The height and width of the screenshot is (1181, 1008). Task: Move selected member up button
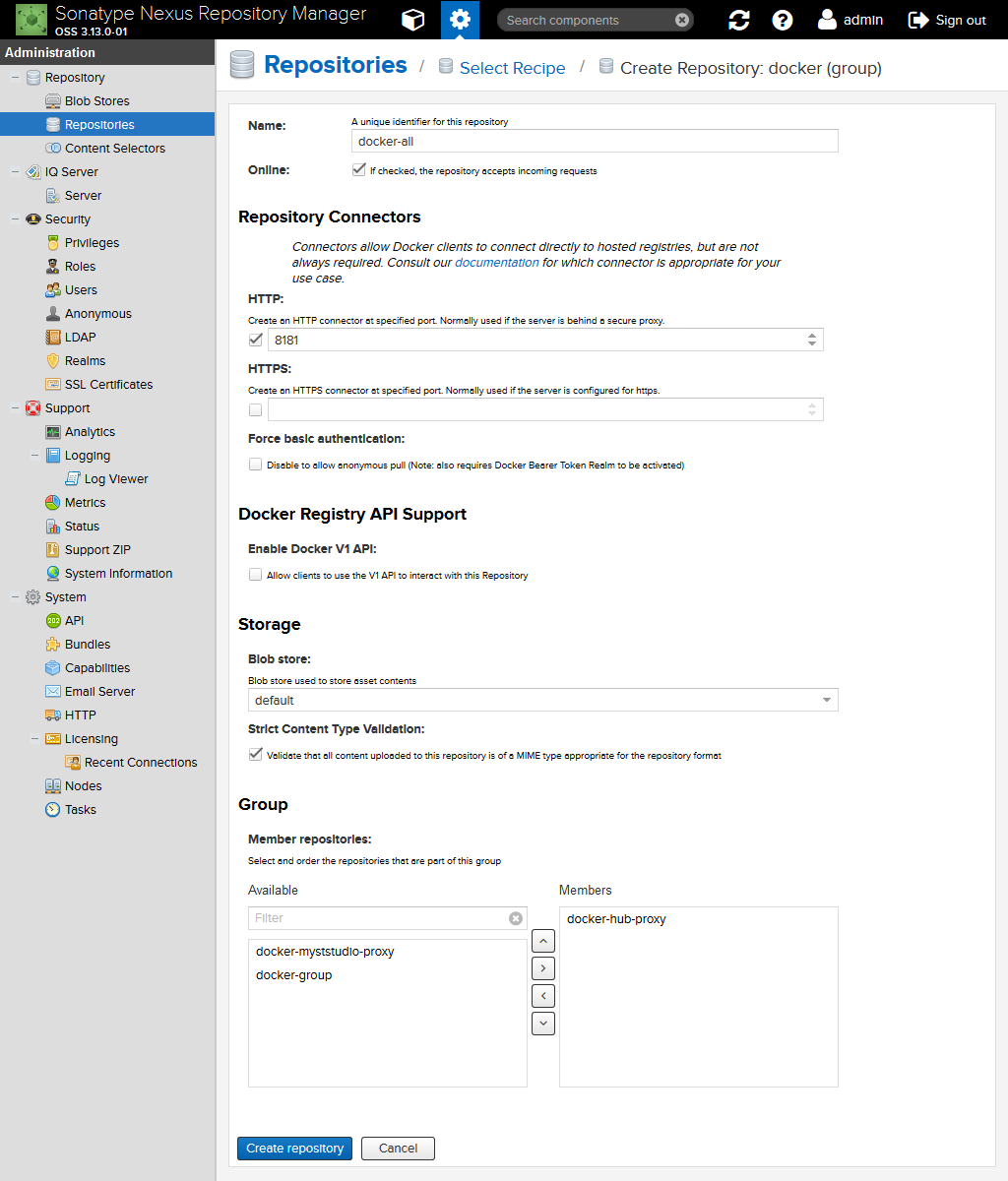[543, 941]
